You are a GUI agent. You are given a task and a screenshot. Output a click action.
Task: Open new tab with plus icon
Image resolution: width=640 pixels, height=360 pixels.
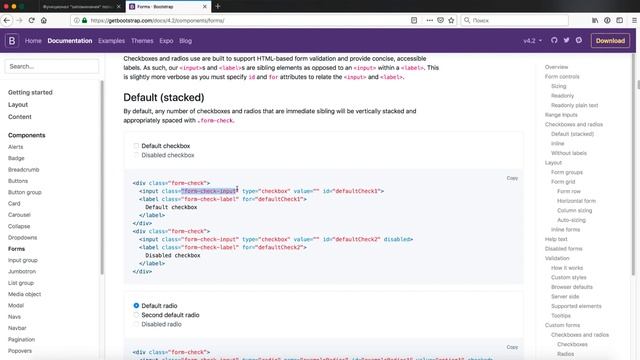tap(218, 6)
